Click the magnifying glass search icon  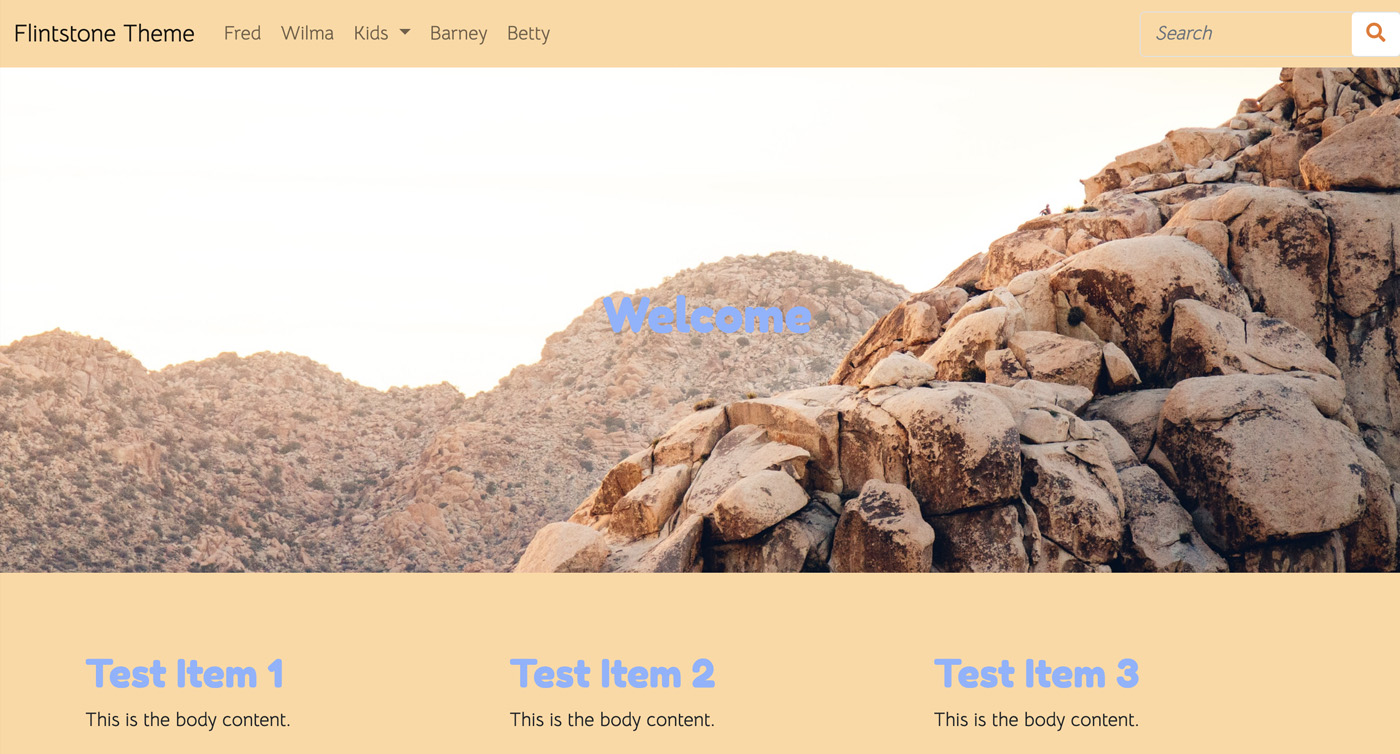tap(1376, 33)
